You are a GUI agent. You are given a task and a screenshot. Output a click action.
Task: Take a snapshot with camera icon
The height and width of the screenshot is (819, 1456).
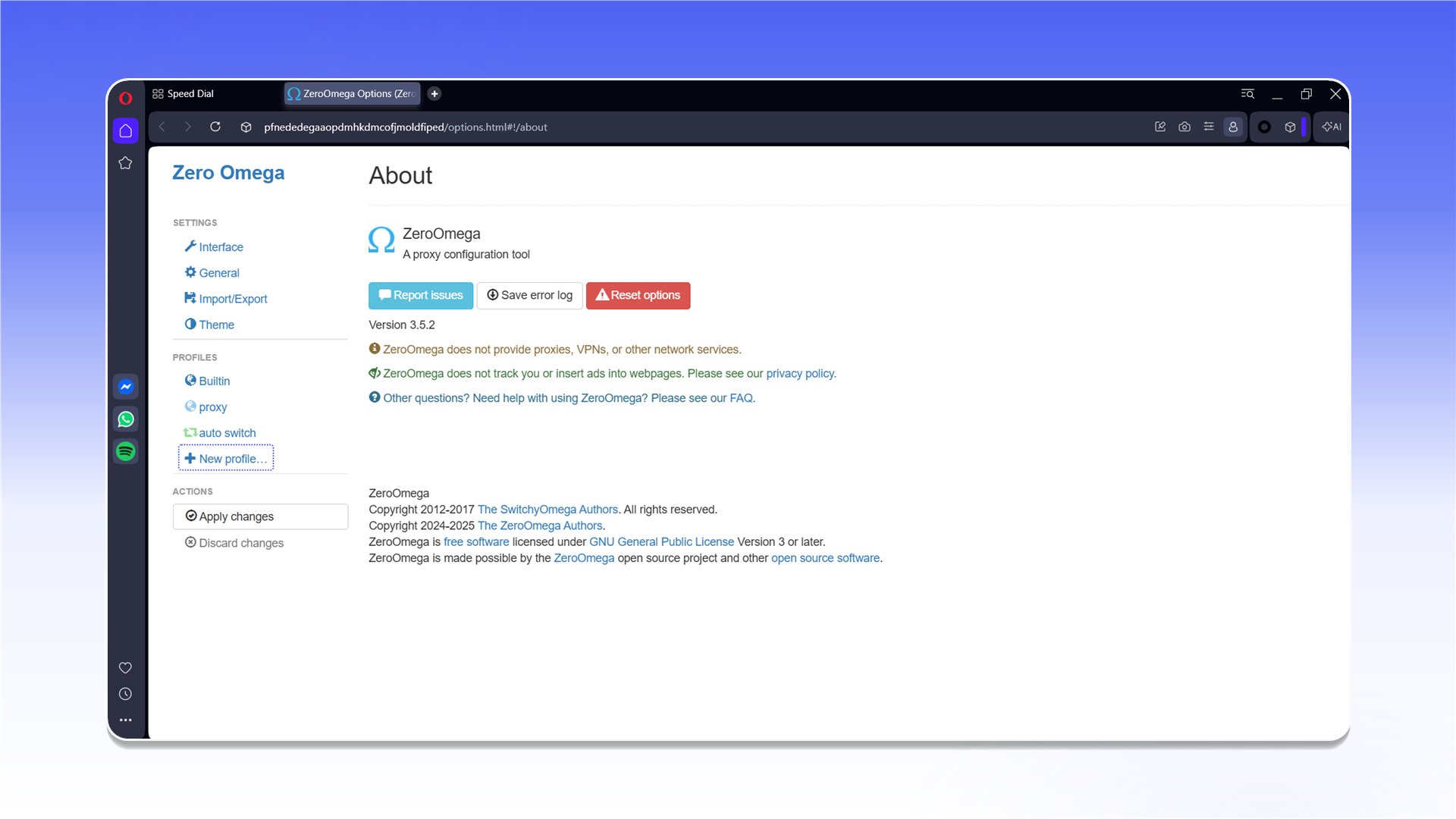coord(1185,127)
